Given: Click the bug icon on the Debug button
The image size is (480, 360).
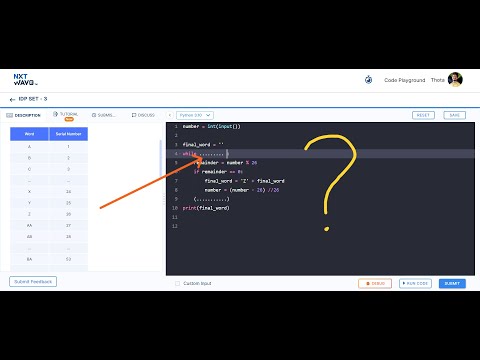Looking at the screenshot, I should (368, 283).
